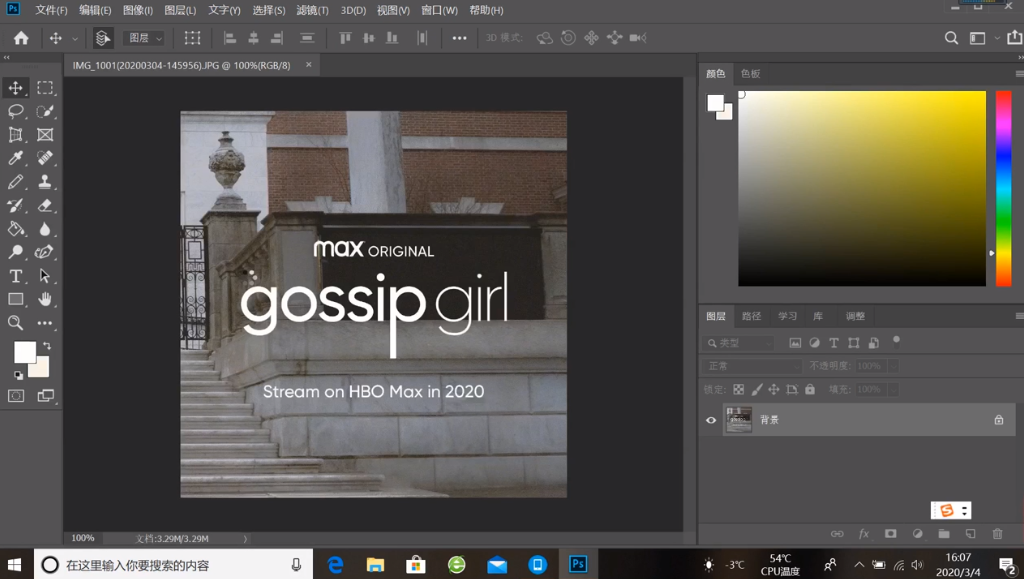Toggle lock position in Layers panel

click(774, 389)
